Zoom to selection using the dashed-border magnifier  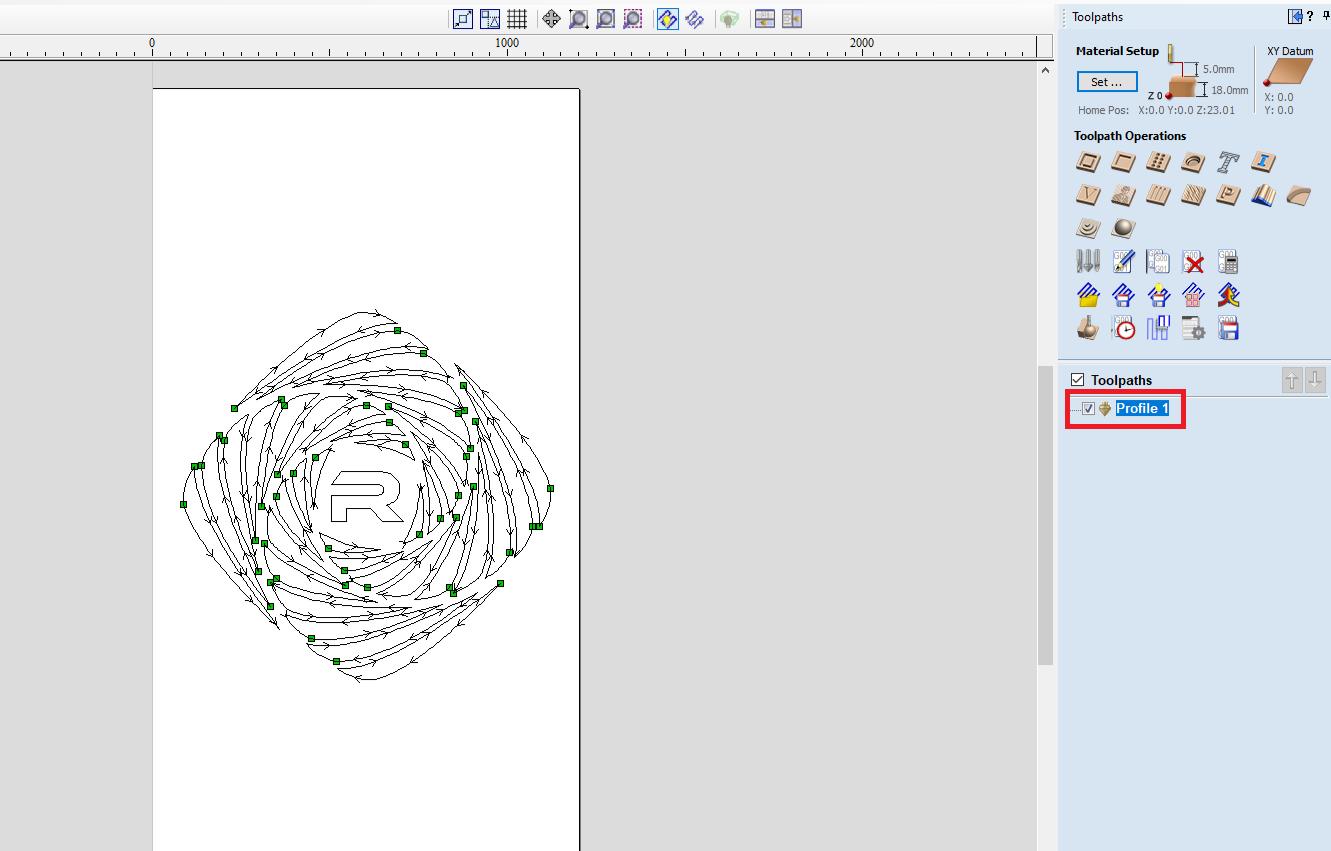pos(632,19)
